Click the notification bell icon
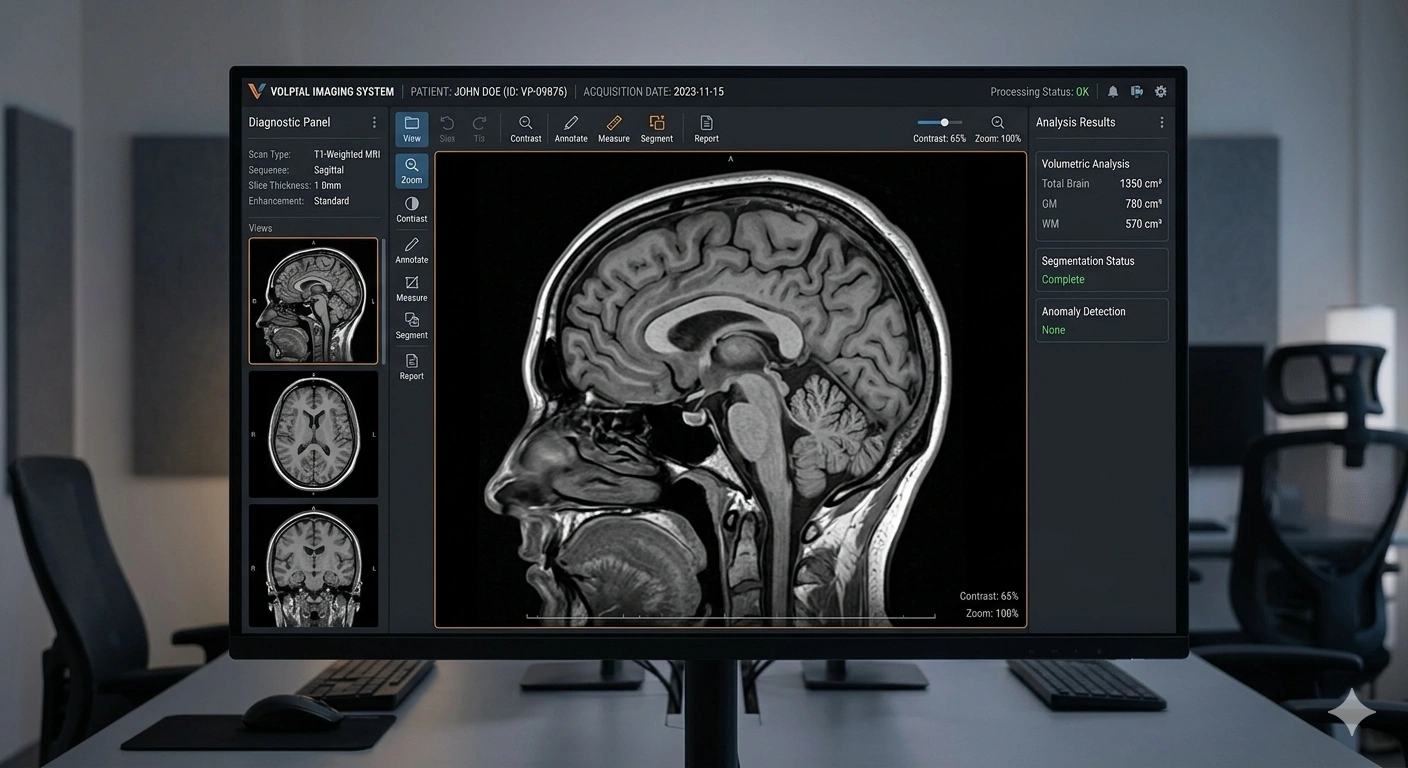Viewport: 1408px width, 768px height. (x=1112, y=91)
